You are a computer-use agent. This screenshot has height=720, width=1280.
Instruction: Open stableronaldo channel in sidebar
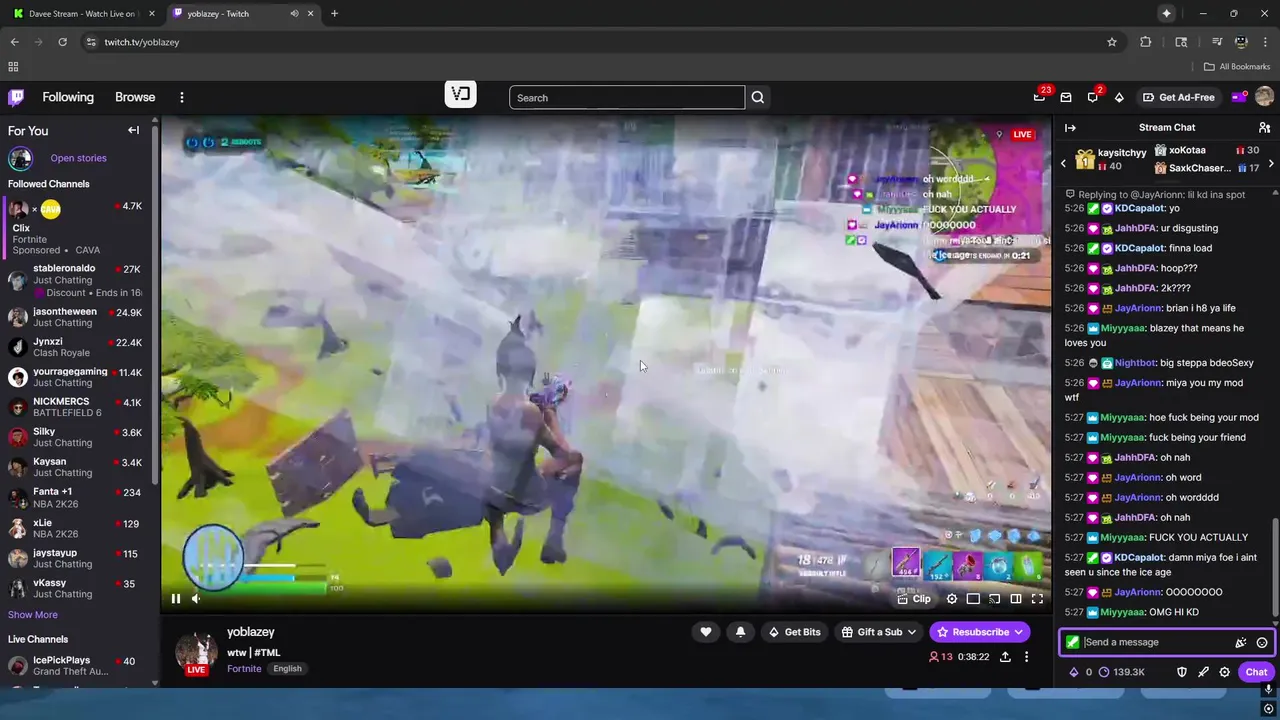(75, 281)
